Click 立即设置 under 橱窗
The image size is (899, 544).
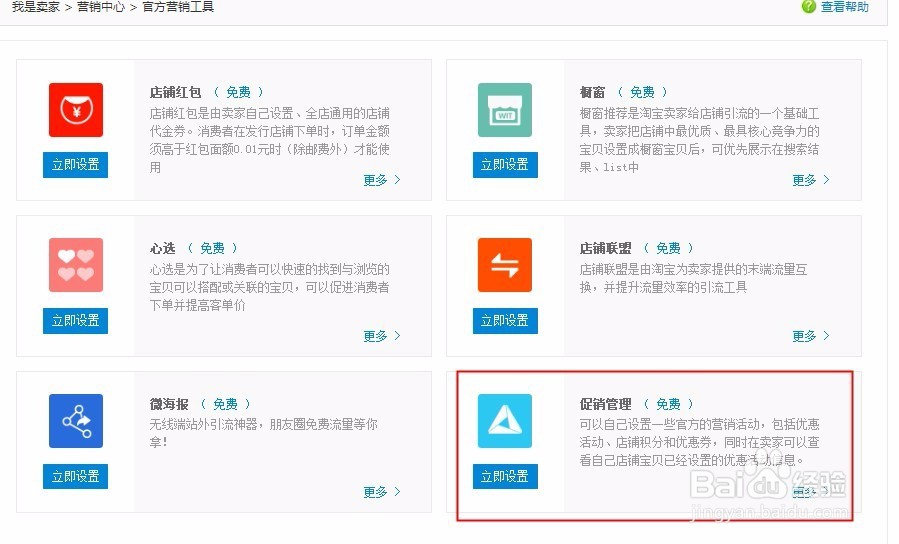click(505, 165)
